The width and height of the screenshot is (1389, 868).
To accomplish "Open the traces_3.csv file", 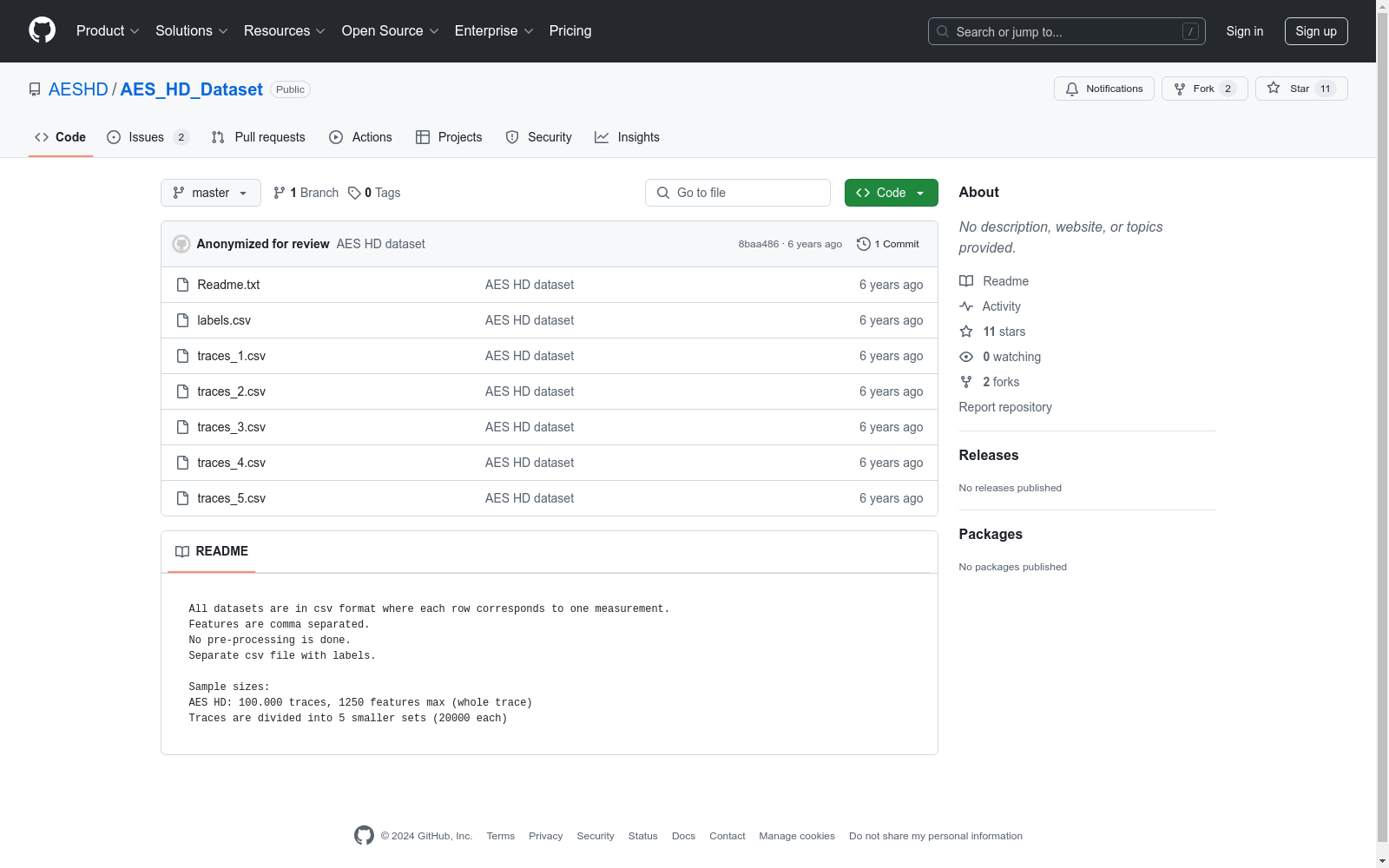I will point(231,427).
